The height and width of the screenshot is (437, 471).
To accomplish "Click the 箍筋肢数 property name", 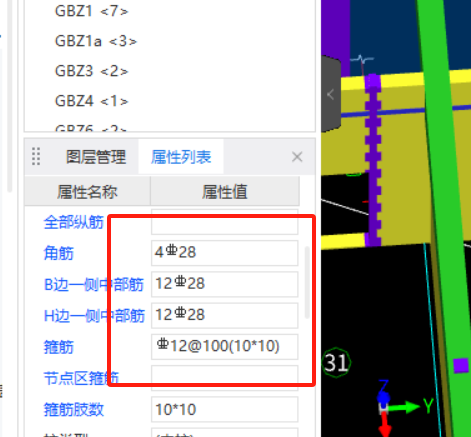I will (x=74, y=410).
